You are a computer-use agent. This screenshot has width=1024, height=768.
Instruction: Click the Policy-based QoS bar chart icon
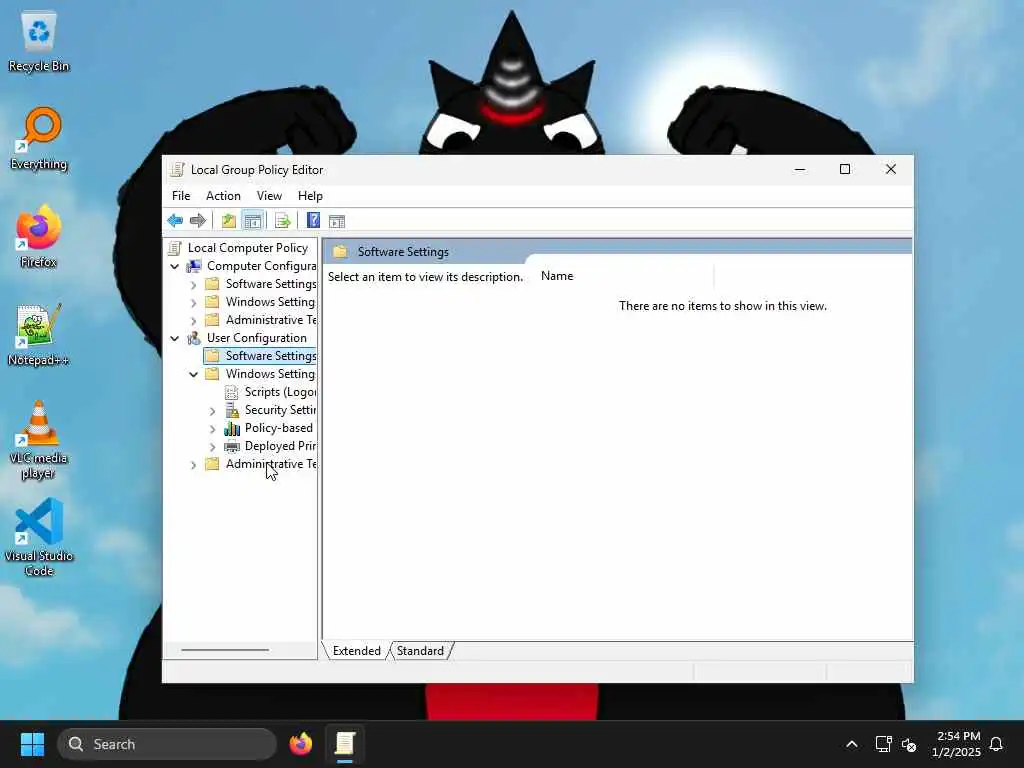(232, 428)
